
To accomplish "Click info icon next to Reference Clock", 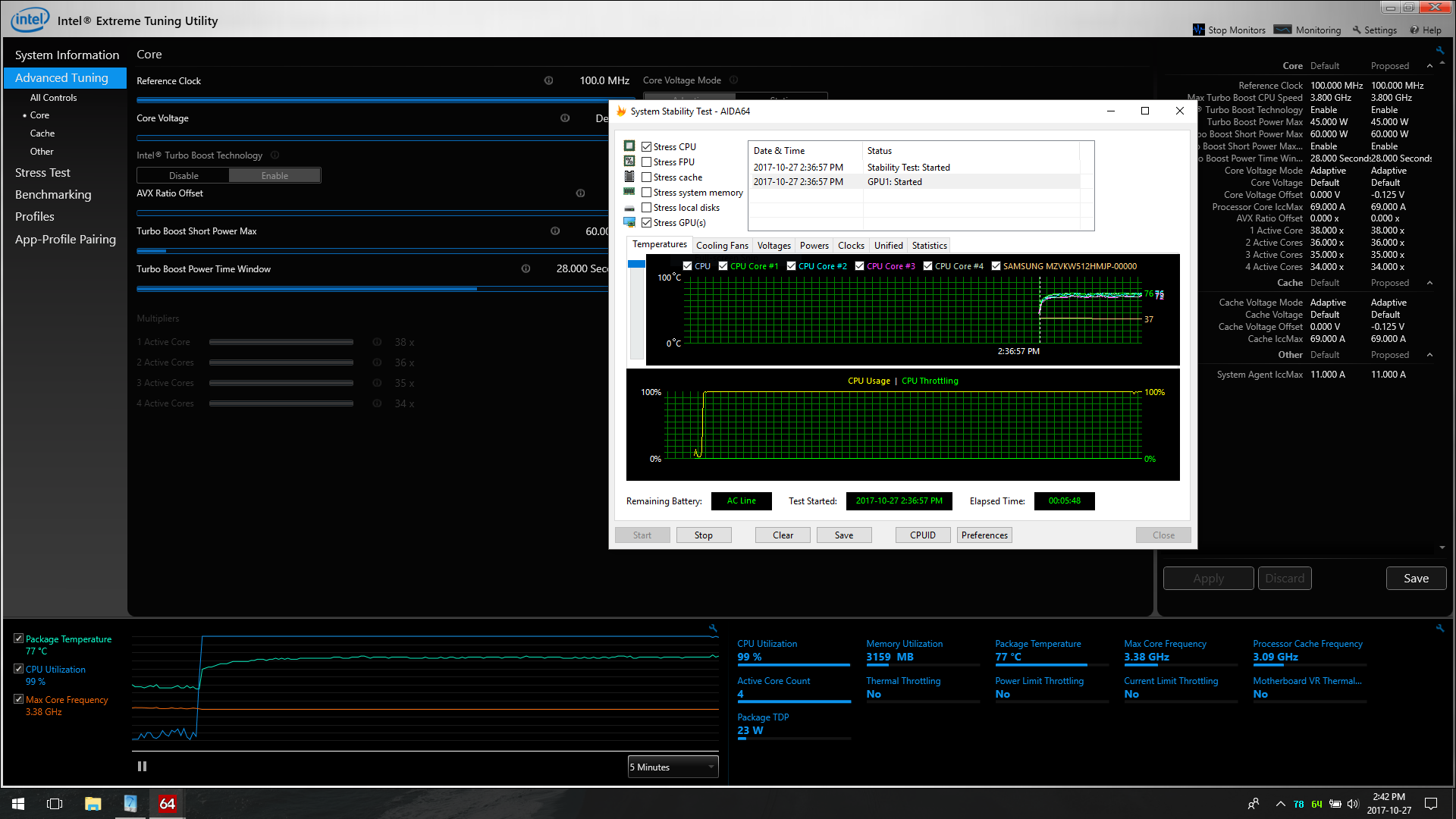I will pyautogui.click(x=548, y=80).
